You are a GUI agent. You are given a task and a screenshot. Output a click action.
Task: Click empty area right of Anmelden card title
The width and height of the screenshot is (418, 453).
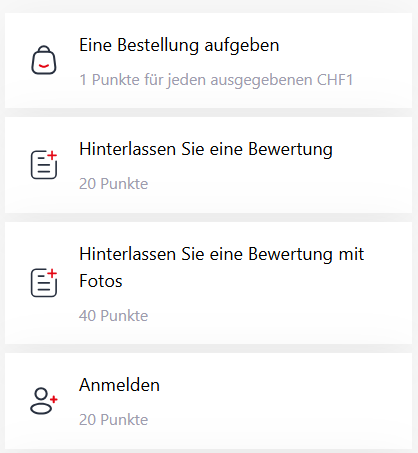[283, 385]
